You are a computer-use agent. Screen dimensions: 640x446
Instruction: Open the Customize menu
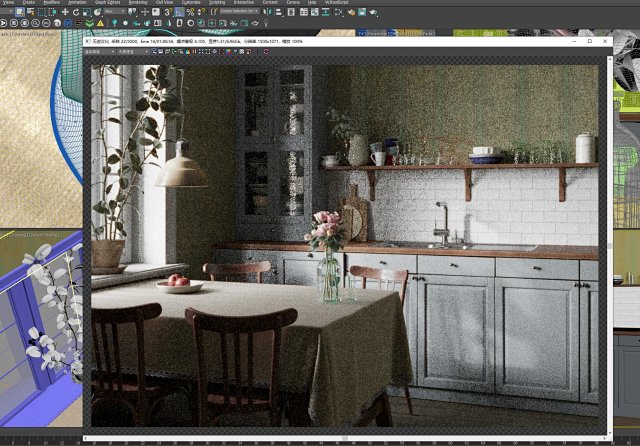190,3
